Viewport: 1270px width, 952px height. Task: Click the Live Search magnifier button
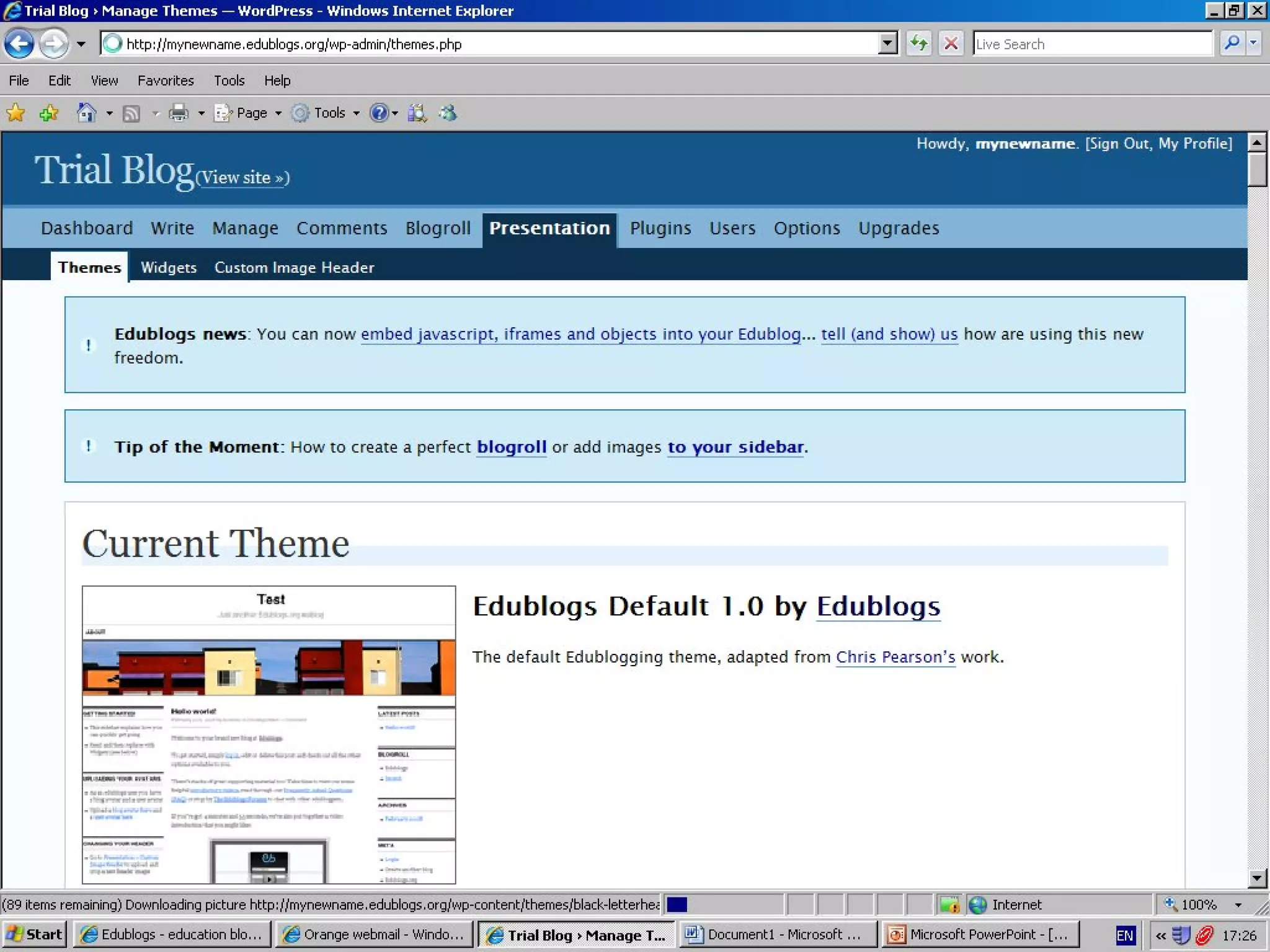point(1232,44)
